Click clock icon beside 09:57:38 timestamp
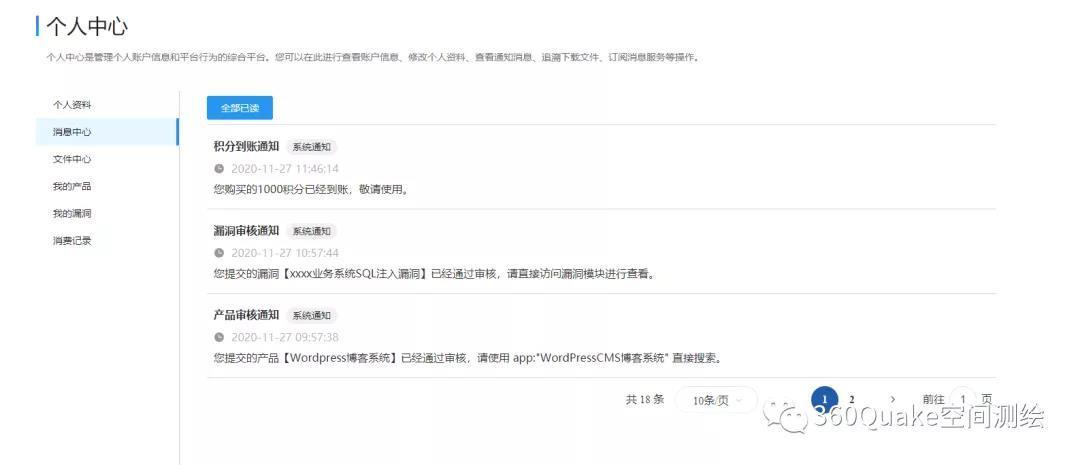The image size is (1080, 465). (219, 337)
